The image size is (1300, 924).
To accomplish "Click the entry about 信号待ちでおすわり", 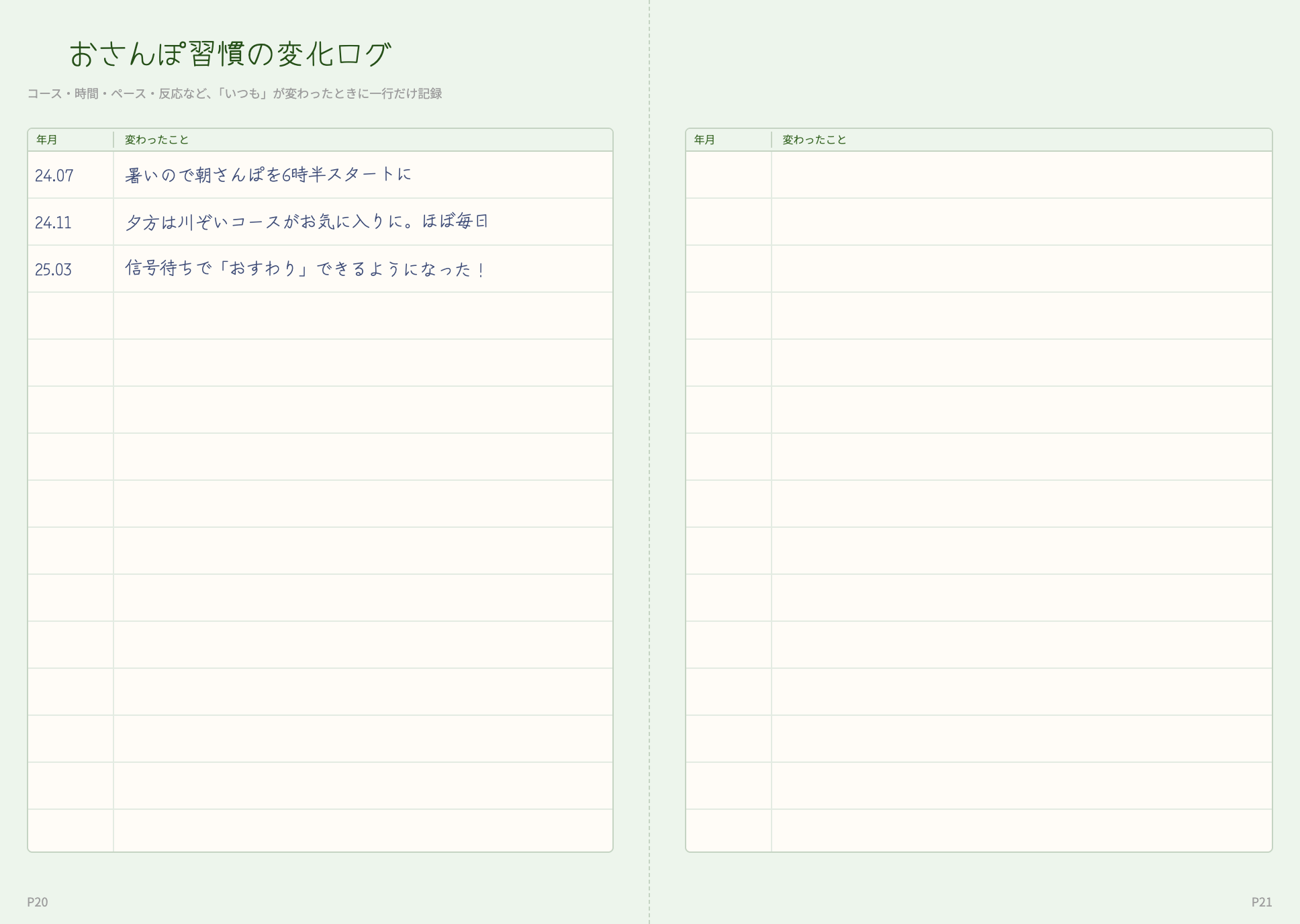I will point(305,269).
